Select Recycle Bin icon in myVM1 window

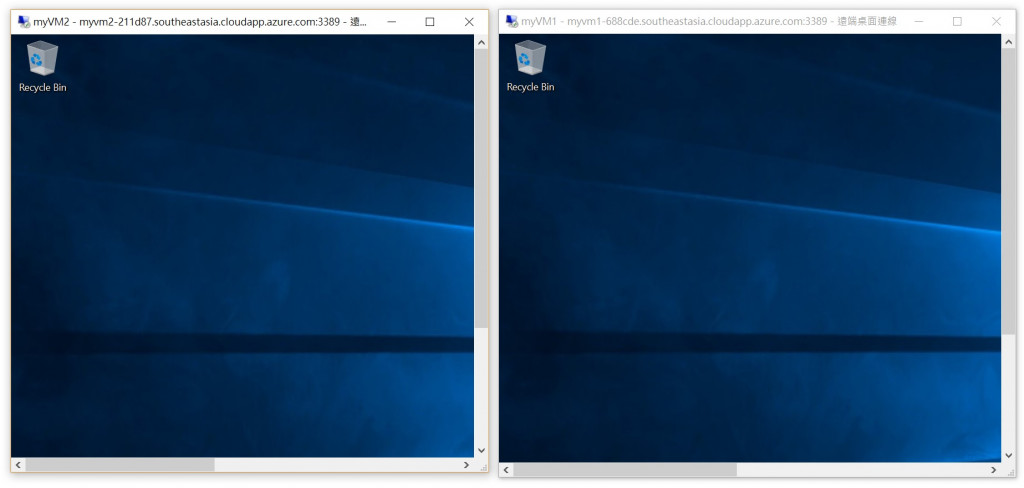pos(530,67)
